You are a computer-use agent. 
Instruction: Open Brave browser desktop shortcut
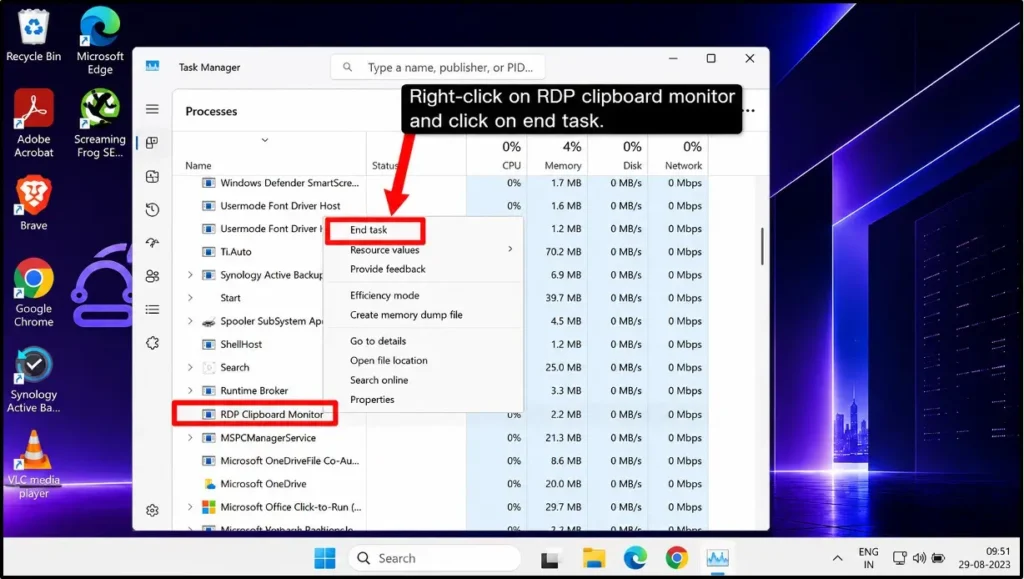coord(33,203)
